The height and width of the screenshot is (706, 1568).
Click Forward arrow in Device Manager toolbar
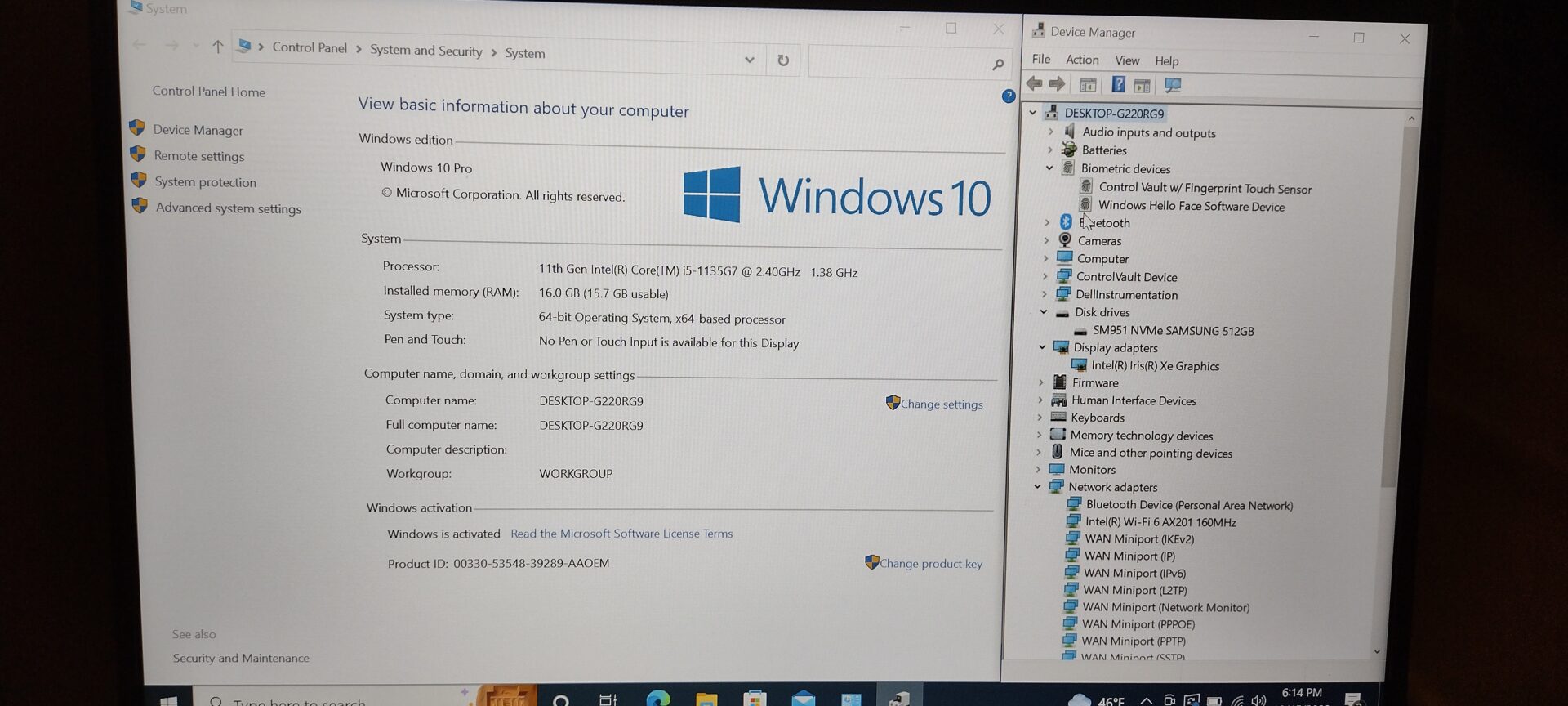1058,84
